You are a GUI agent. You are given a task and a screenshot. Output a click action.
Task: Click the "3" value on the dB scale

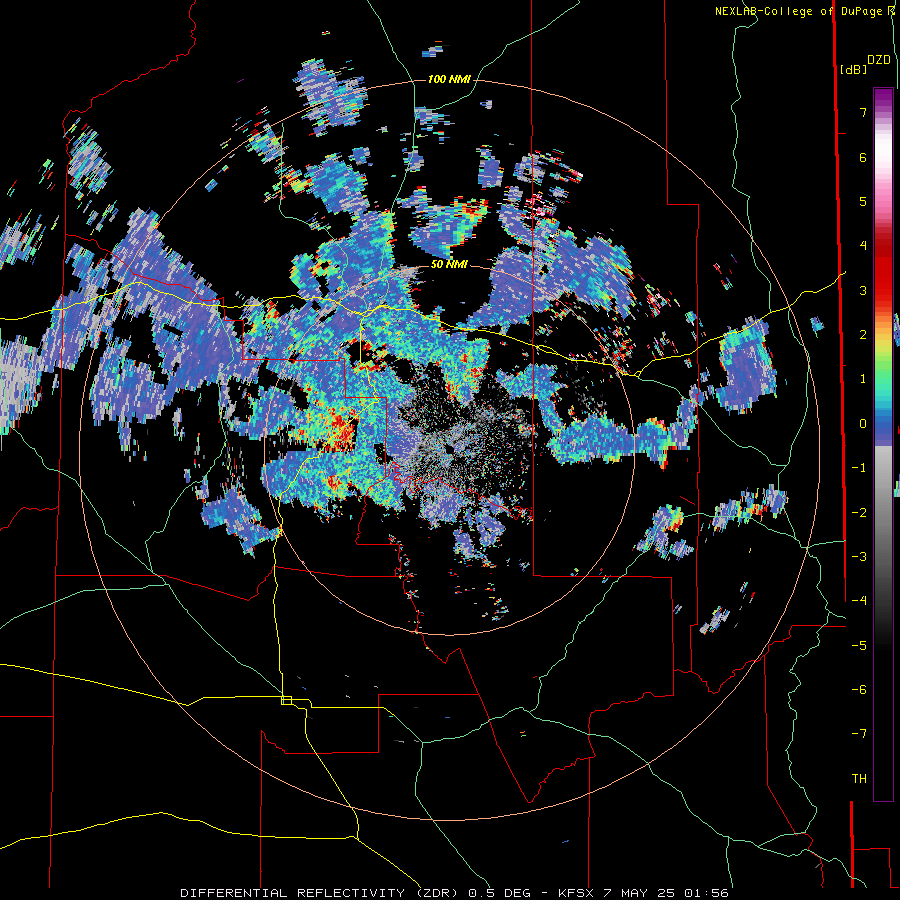[863, 290]
